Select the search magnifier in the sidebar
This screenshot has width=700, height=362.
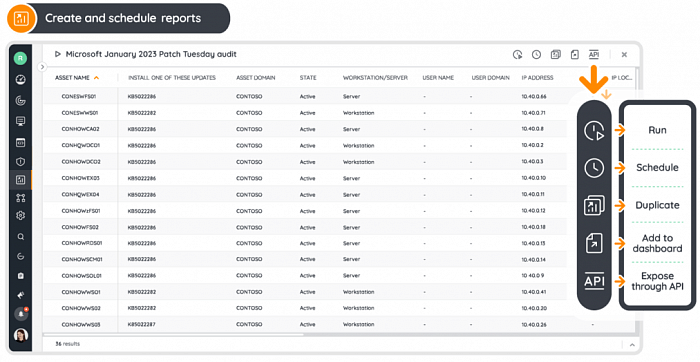[x=21, y=237]
